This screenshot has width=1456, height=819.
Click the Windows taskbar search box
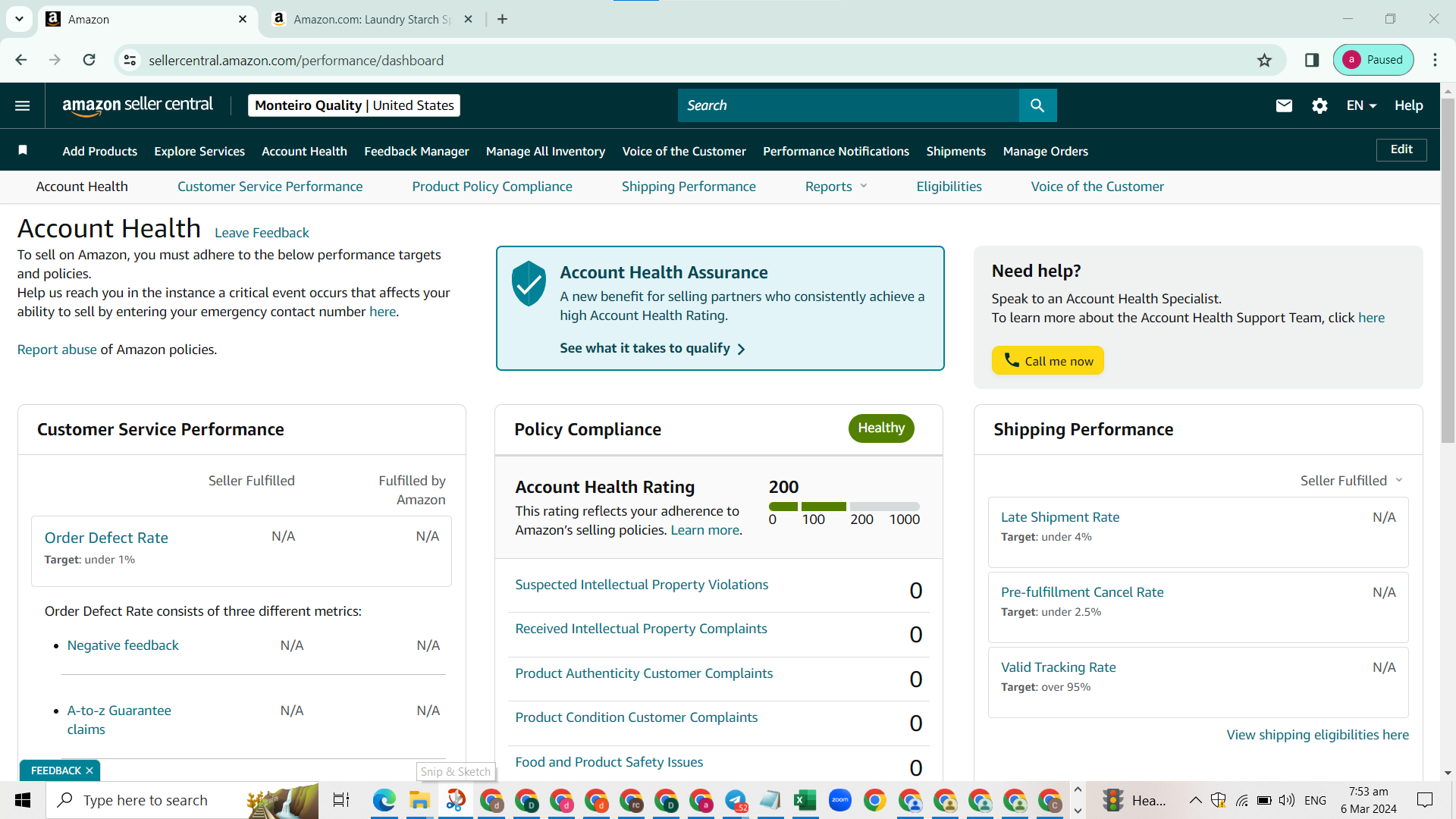(182, 800)
